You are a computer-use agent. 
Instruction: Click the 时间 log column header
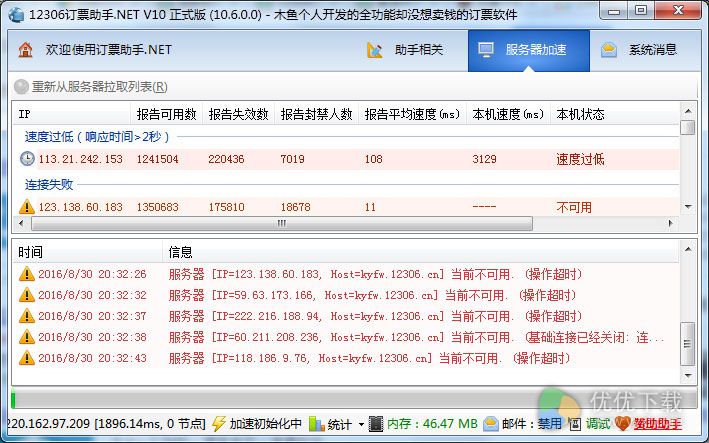(x=88, y=252)
